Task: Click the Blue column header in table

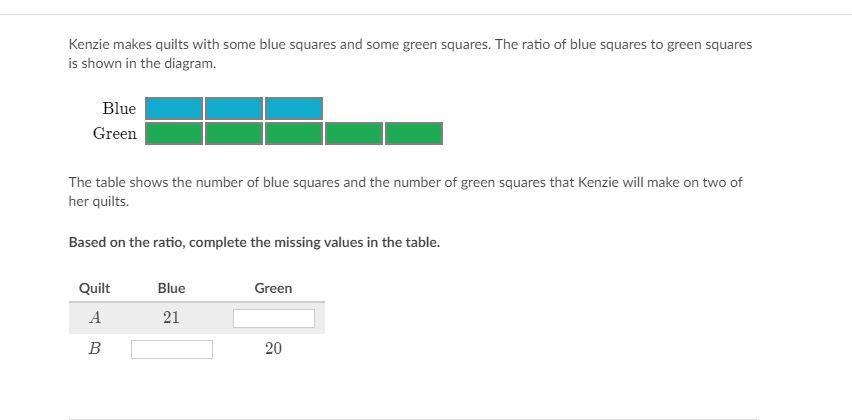Action: coord(171,288)
